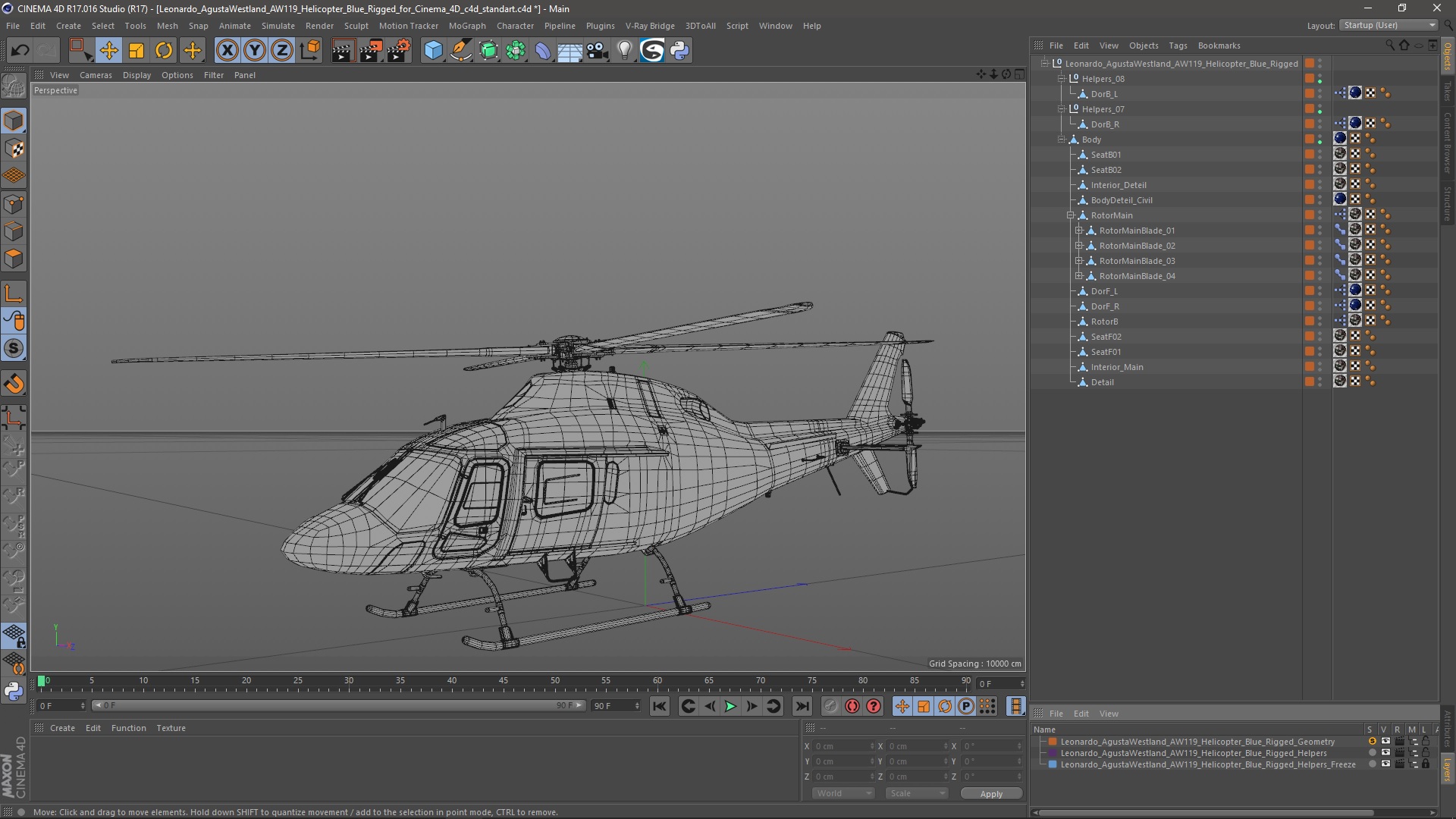The height and width of the screenshot is (819, 1456).
Task: Expand RotorMainBlade_02 children
Action: [x=1078, y=246]
